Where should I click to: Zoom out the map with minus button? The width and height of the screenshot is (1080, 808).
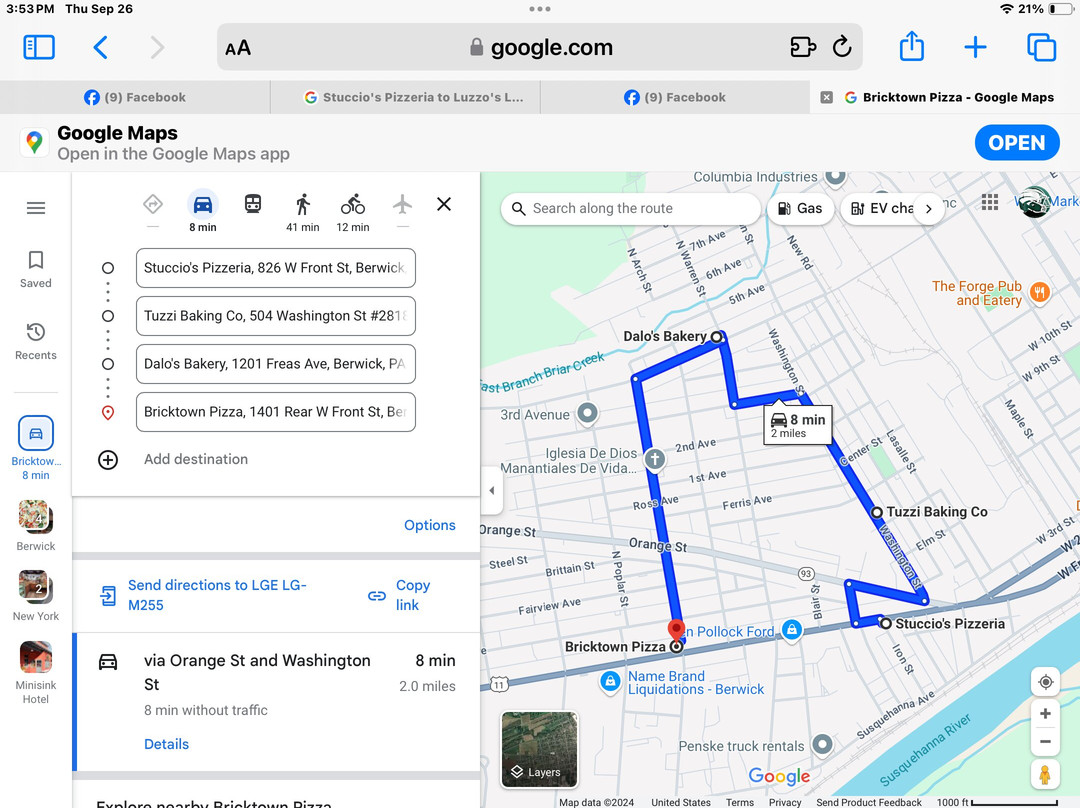click(1045, 742)
